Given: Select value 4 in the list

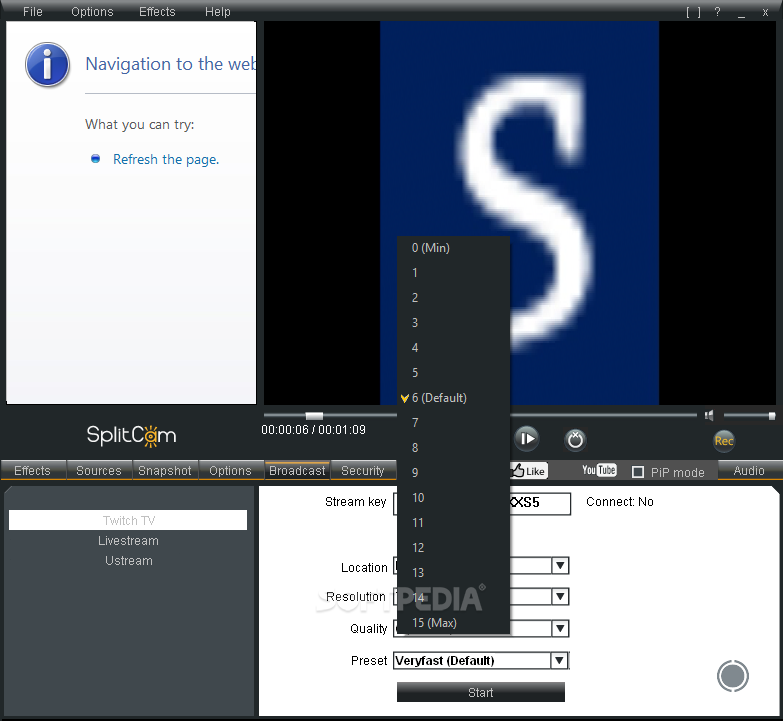Looking at the screenshot, I should pyautogui.click(x=453, y=348).
